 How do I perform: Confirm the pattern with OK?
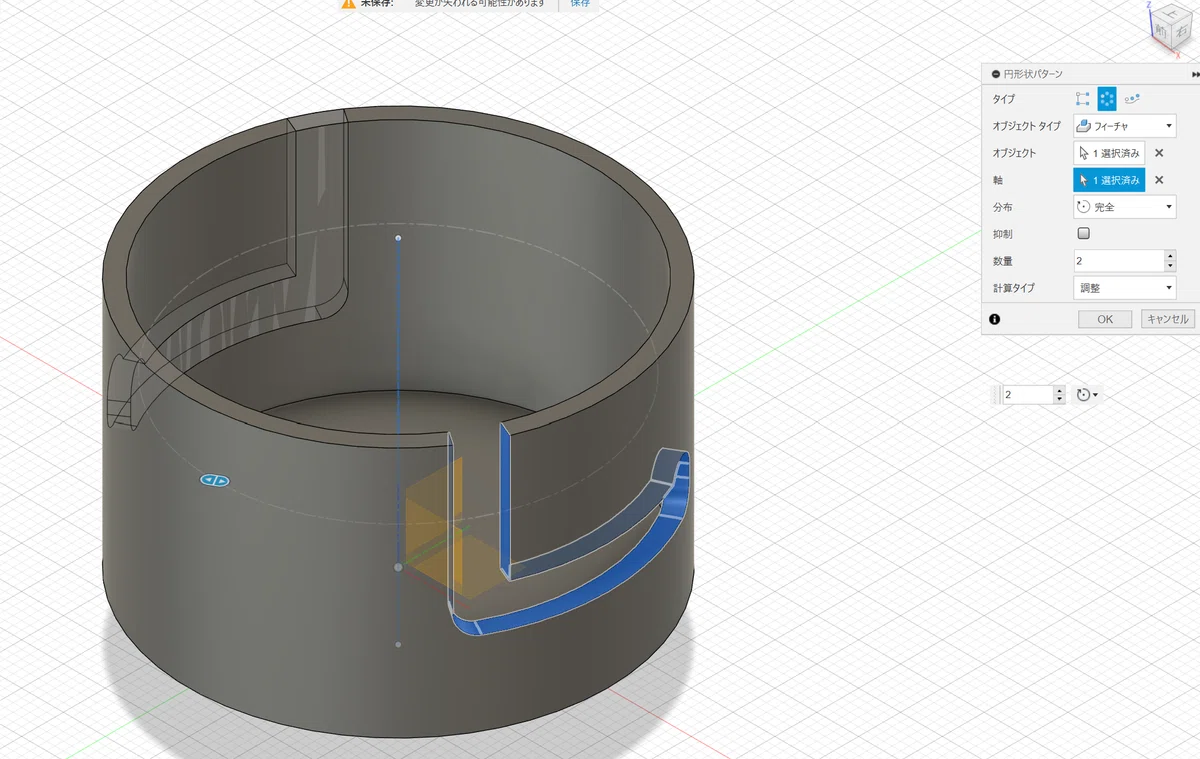(1105, 319)
